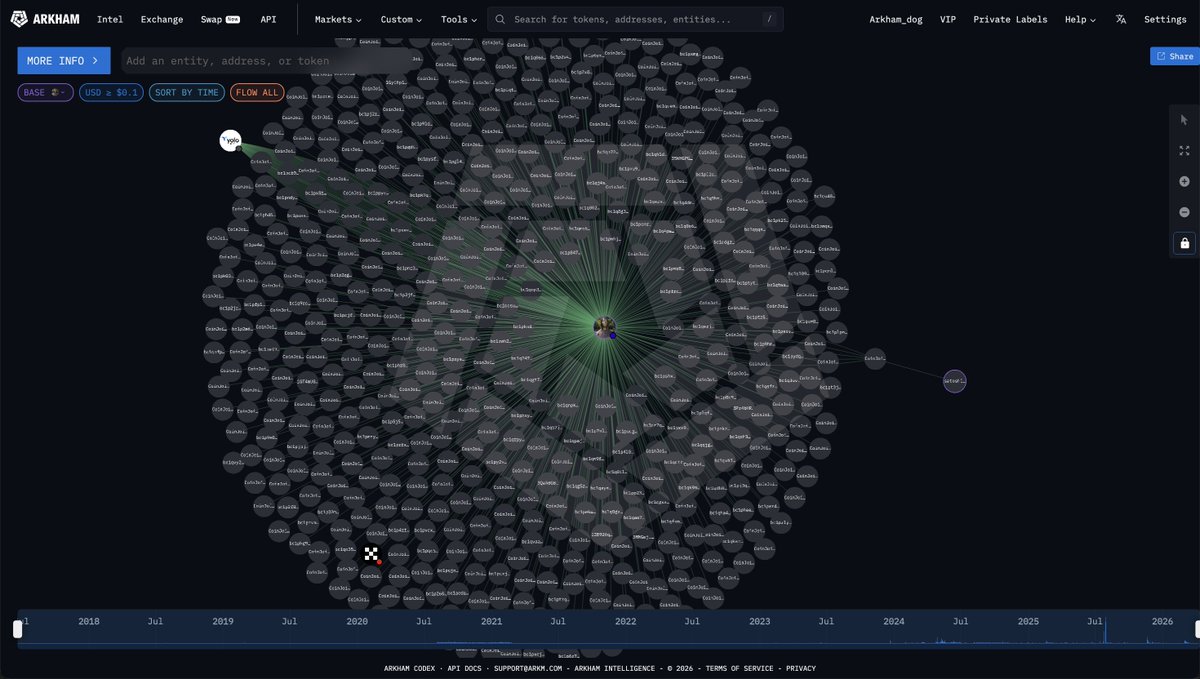Image resolution: width=1200 pixels, height=679 pixels.
Task: Select the central hub avatar node
Action: [604, 327]
